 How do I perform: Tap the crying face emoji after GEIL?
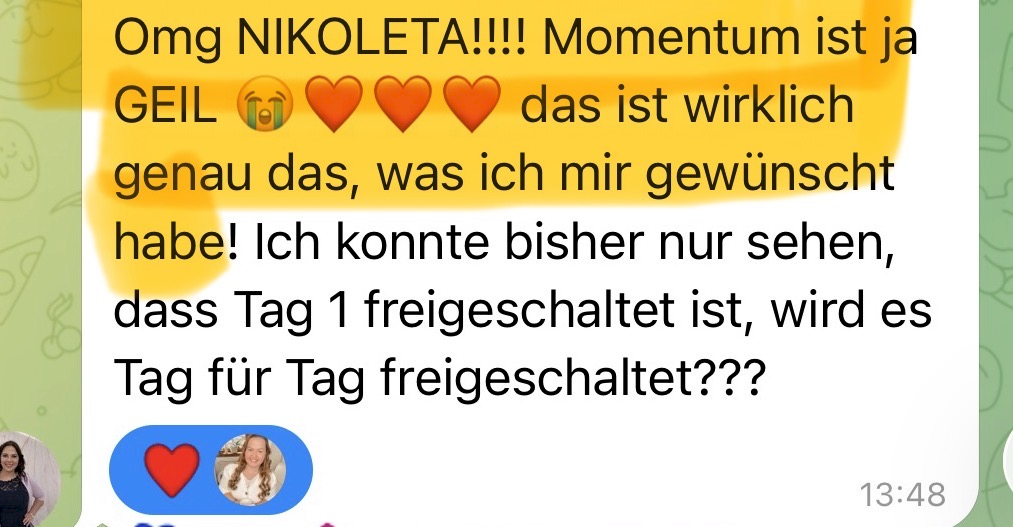point(265,106)
